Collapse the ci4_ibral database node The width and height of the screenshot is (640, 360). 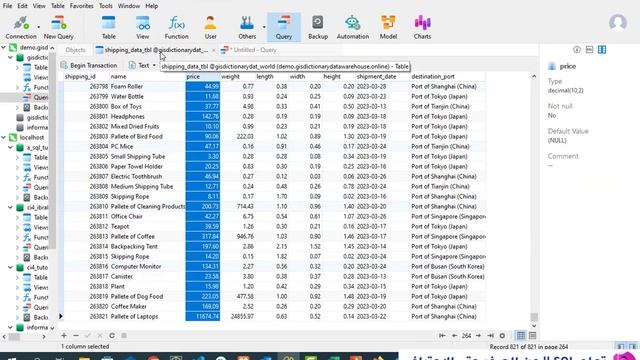tap(11, 207)
